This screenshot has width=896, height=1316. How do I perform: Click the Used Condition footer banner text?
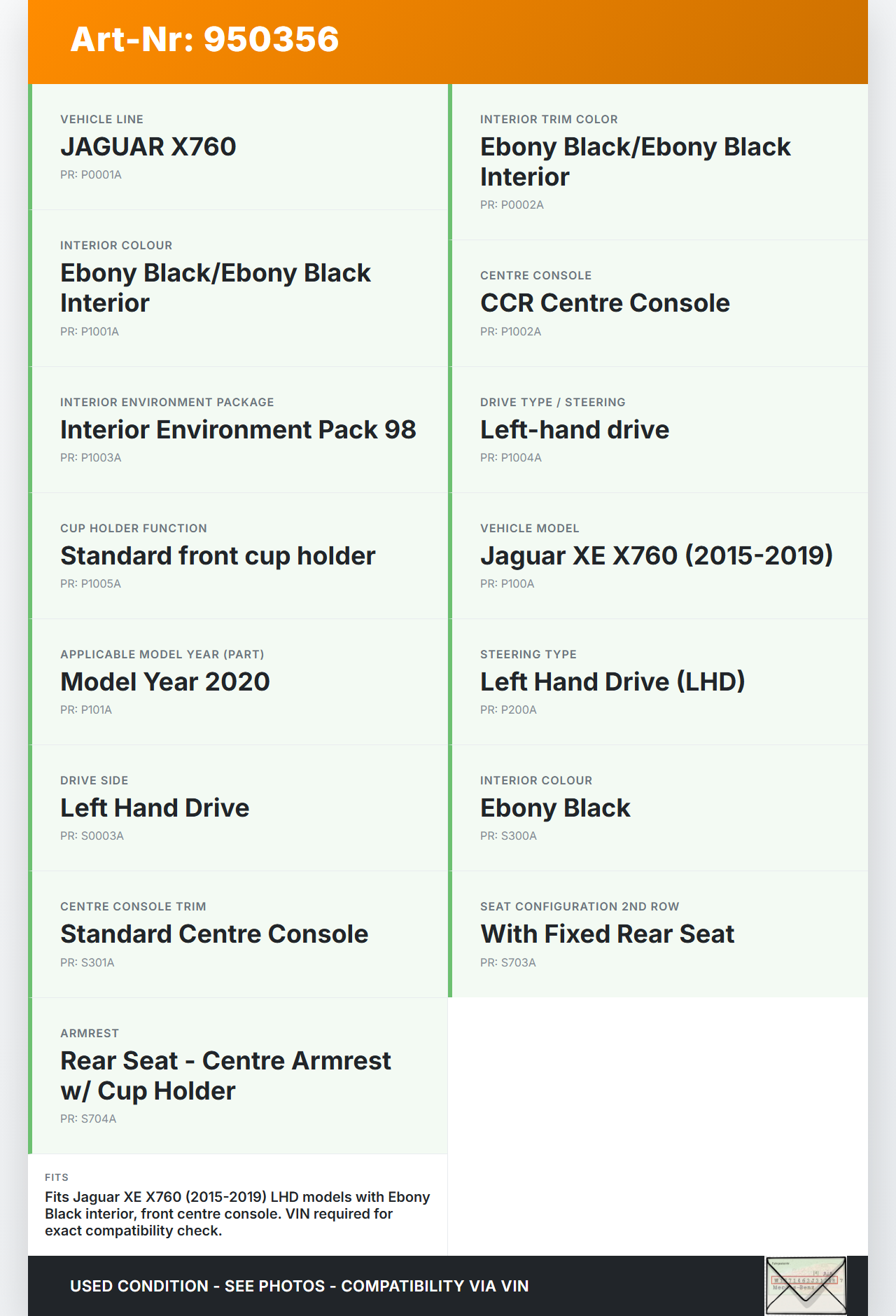[299, 1286]
